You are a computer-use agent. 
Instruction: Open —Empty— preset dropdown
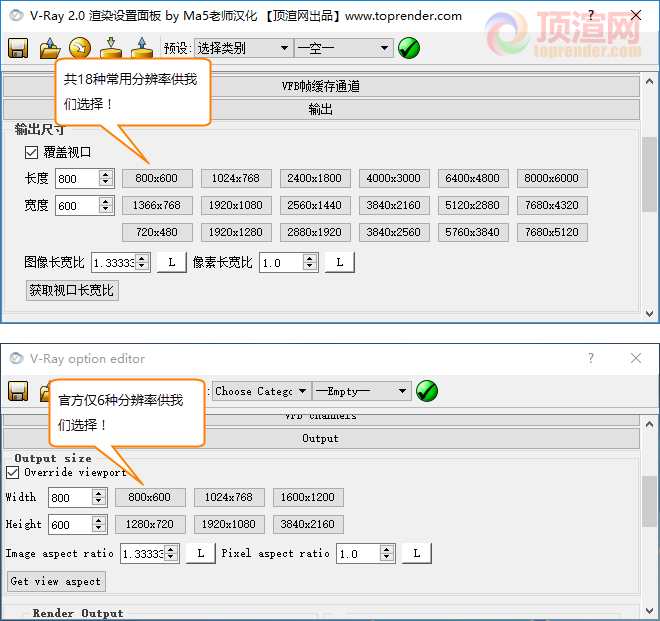362,391
